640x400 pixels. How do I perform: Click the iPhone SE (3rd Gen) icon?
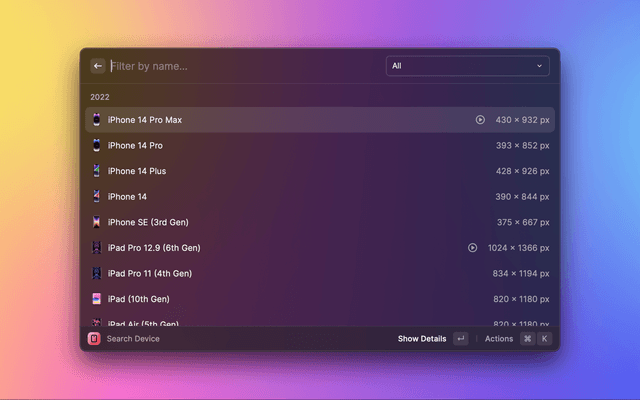point(96,222)
